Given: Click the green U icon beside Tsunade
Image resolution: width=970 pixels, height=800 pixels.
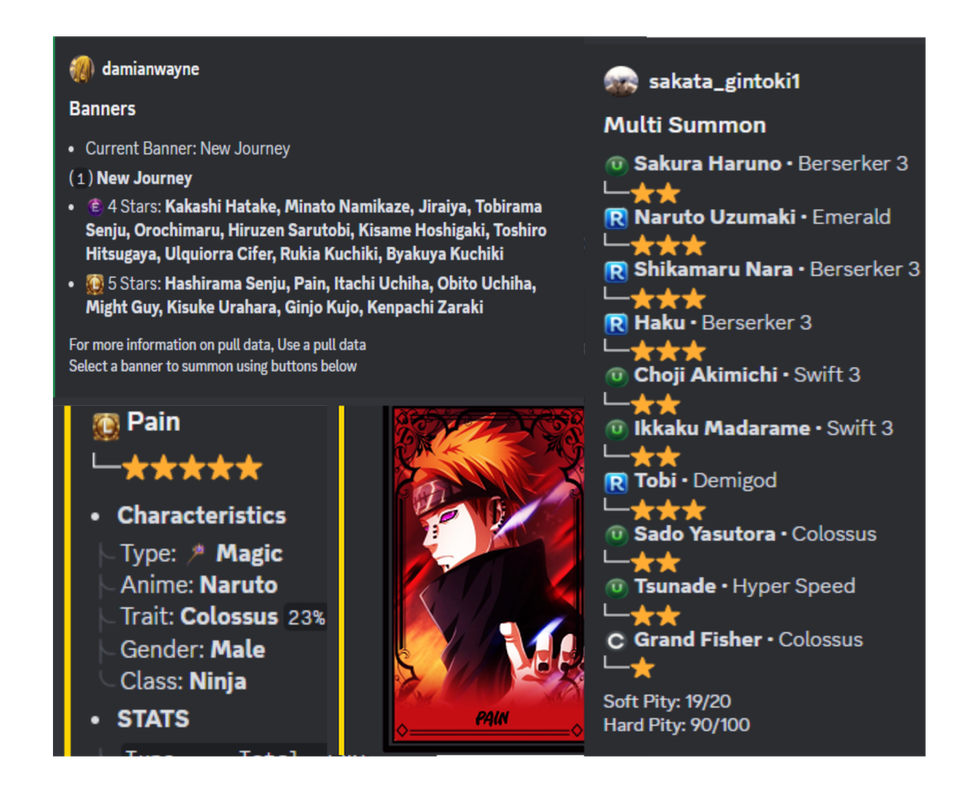Looking at the screenshot, I should click(x=616, y=587).
